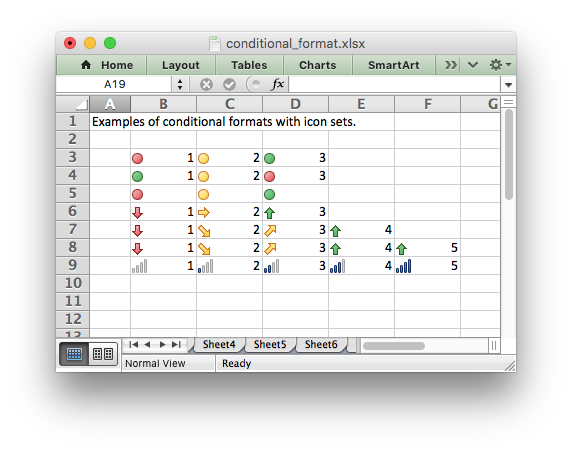Toggle the formula reference oval button
Viewport: 572px width, 452px height.
[254, 84]
